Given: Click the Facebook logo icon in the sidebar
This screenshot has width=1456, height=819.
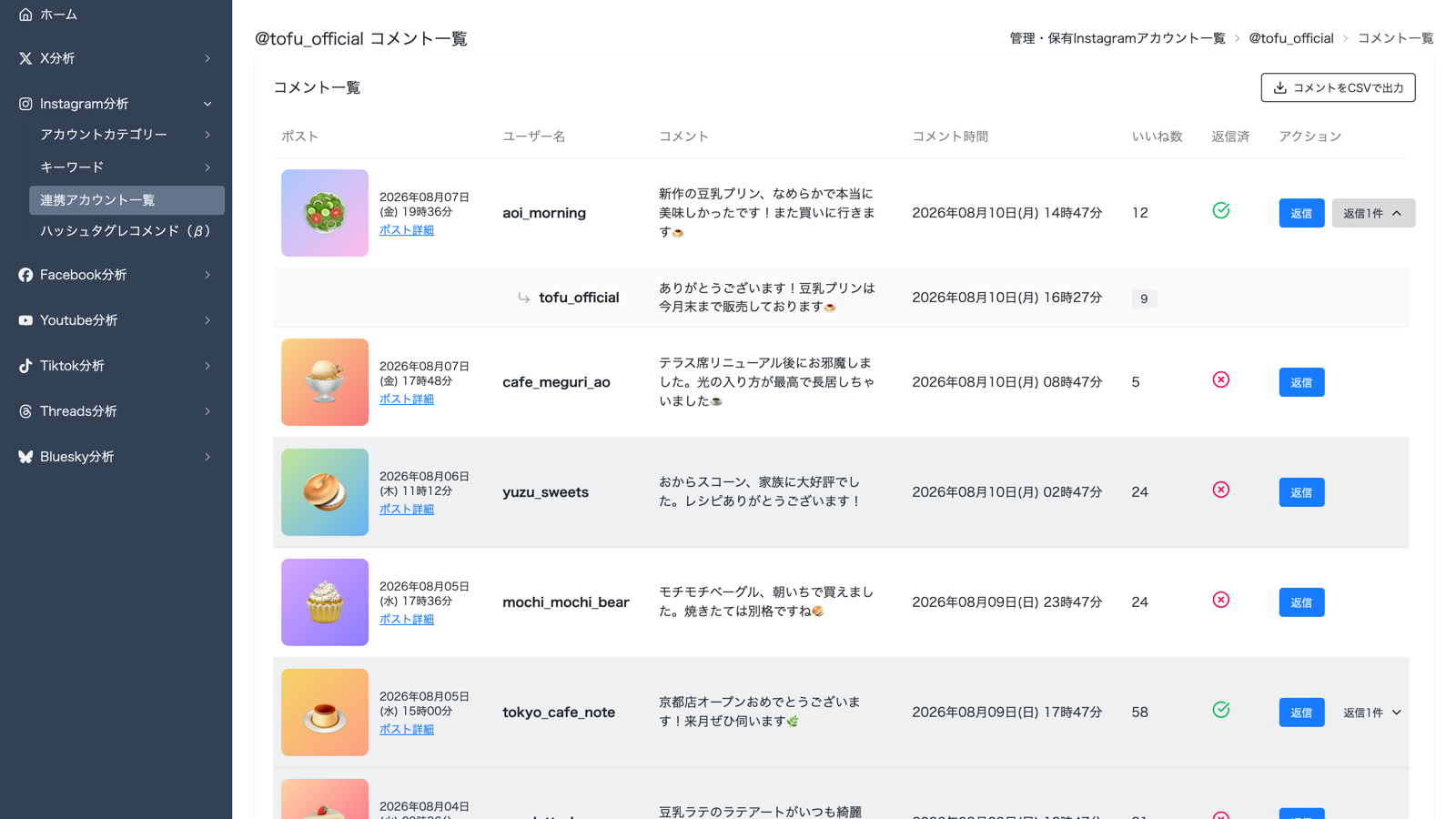Looking at the screenshot, I should coord(25,275).
